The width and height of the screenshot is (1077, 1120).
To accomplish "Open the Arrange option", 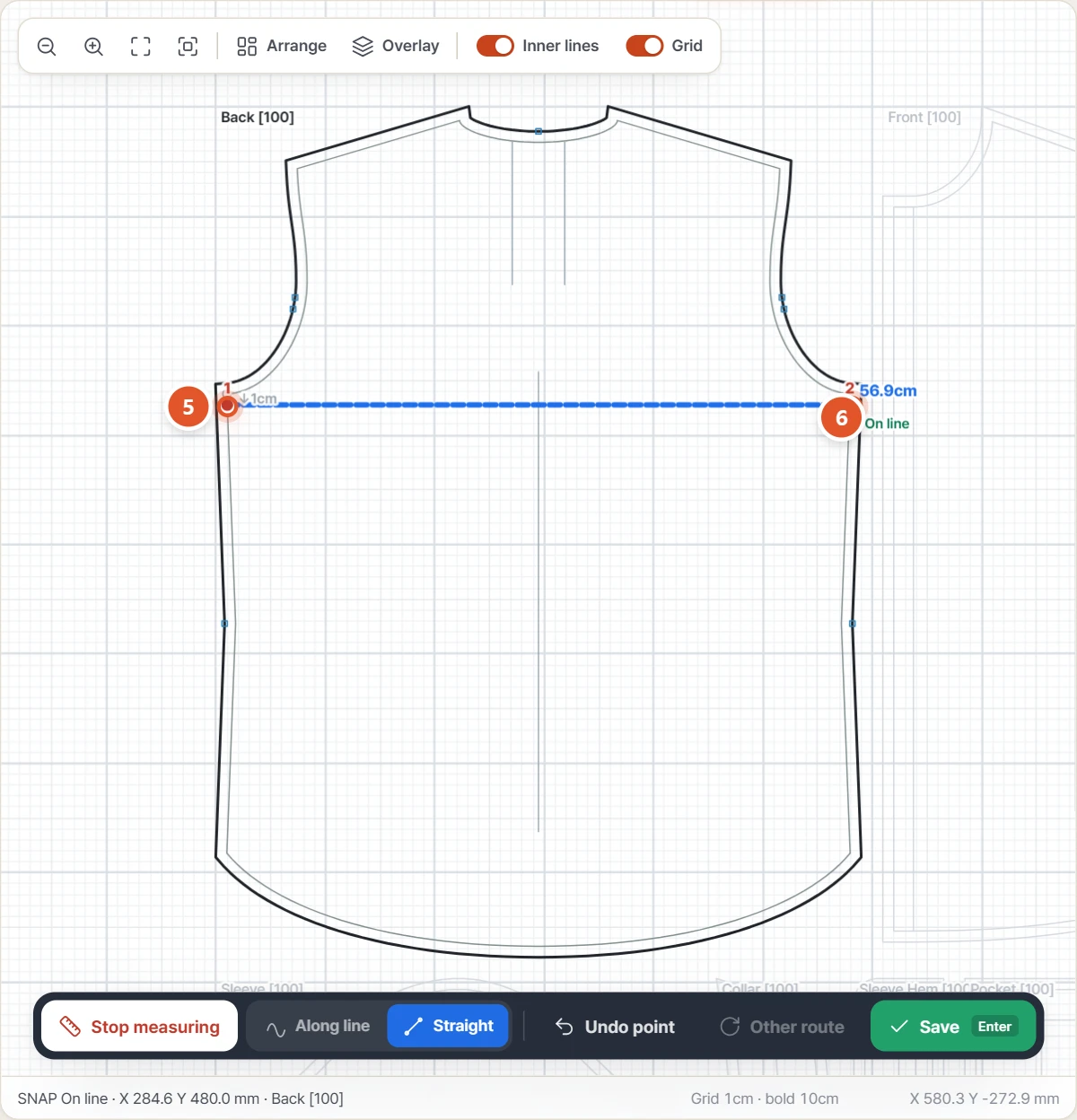I will 282,46.
